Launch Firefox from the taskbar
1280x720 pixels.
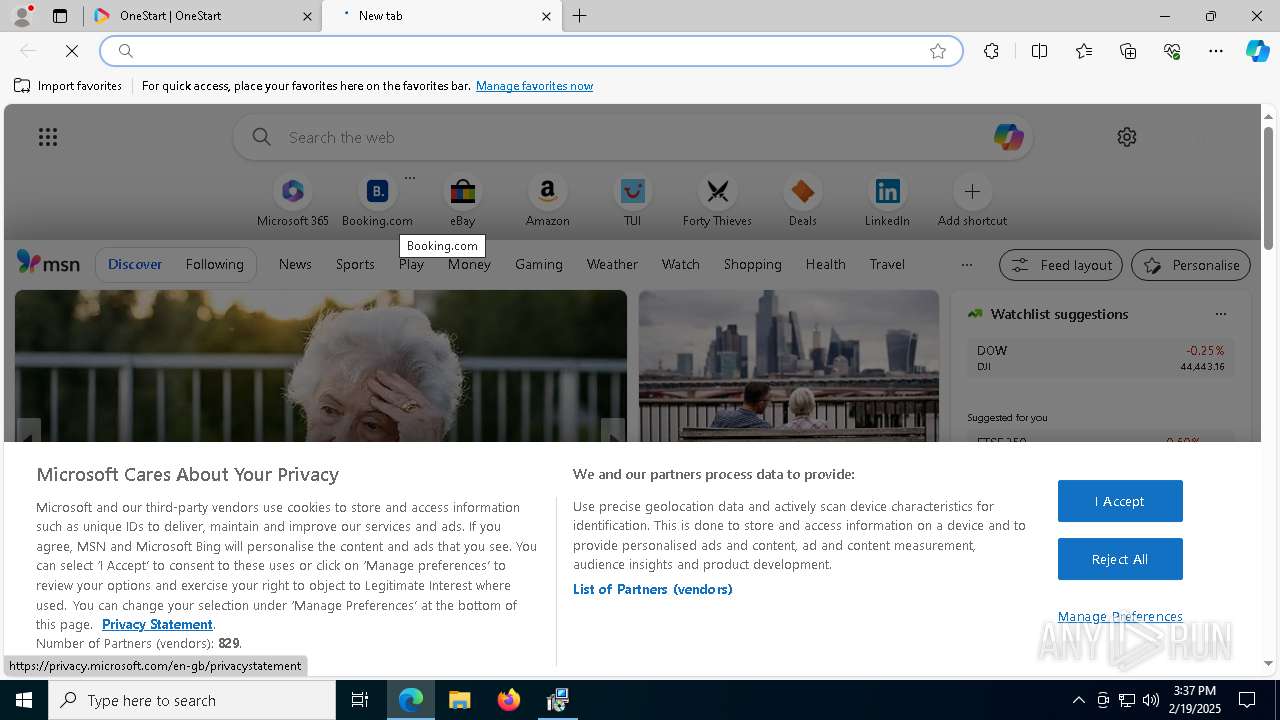point(509,700)
